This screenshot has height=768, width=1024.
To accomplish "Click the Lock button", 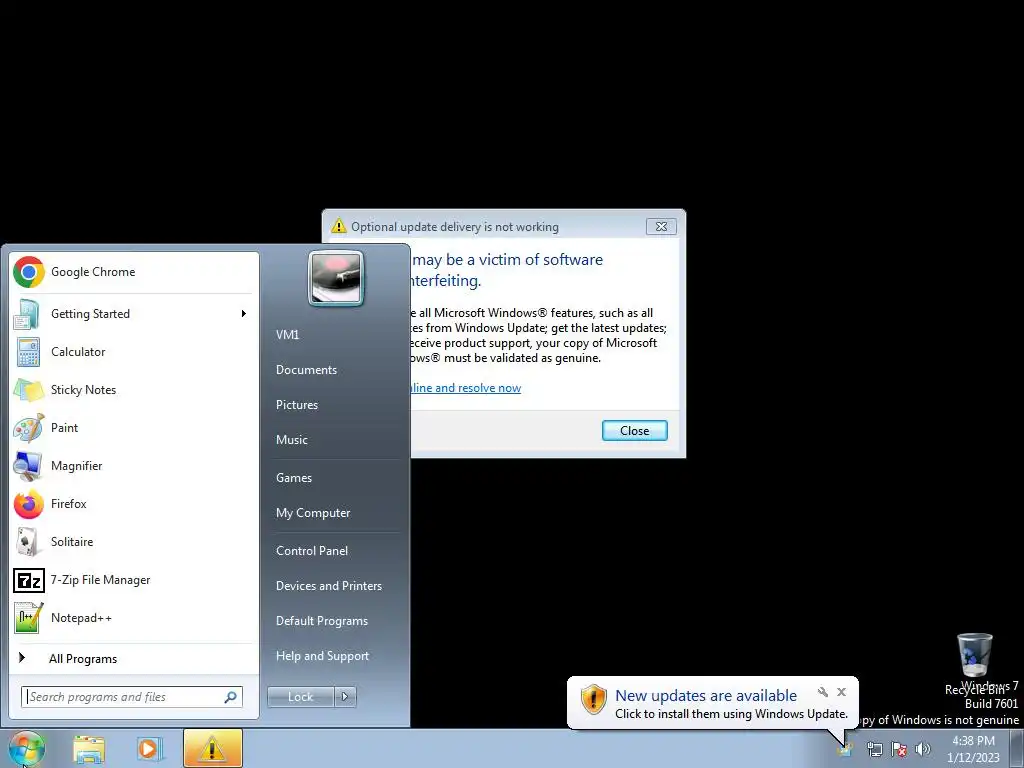I will (x=300, y=697).
